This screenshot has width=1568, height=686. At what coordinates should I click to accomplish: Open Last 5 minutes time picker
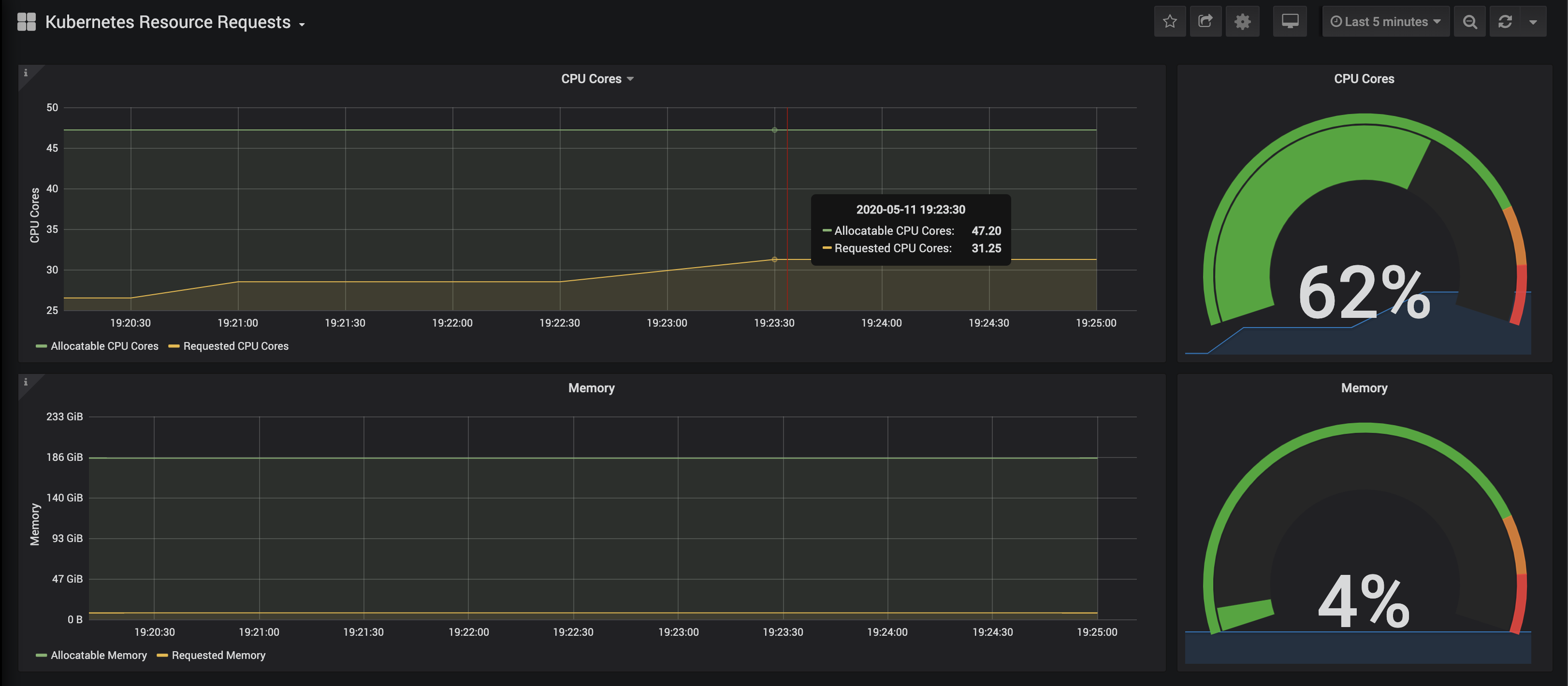(x=1385, y=22)
